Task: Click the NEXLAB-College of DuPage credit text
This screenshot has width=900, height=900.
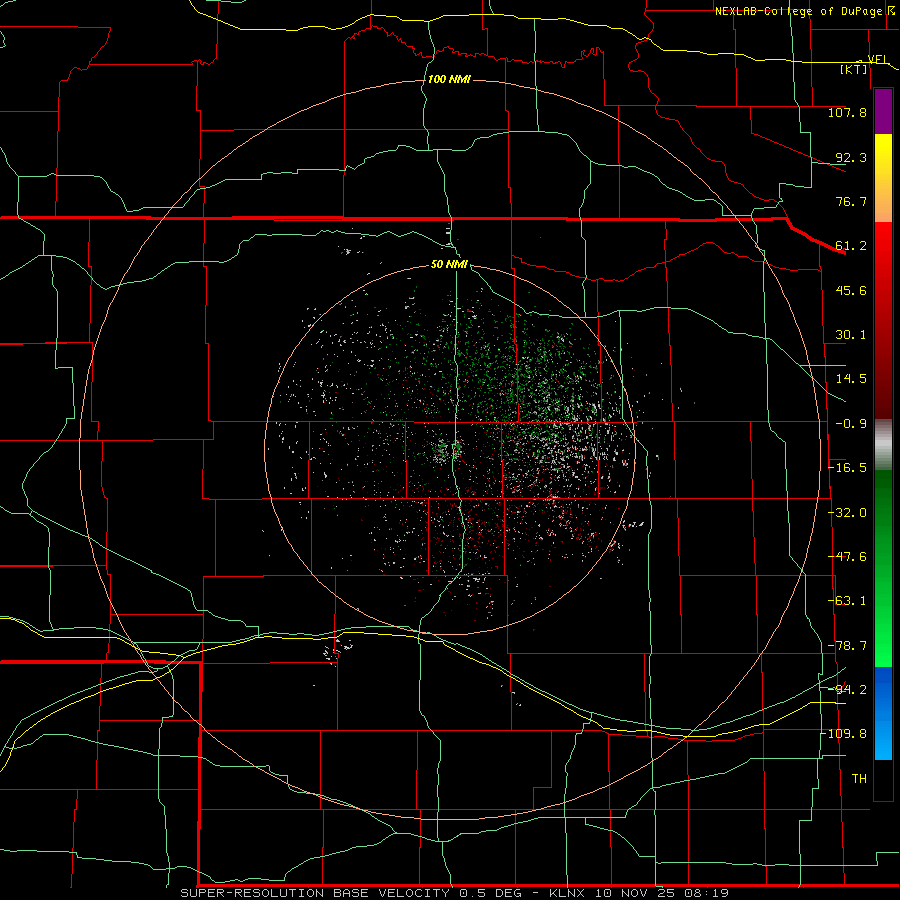Action: point(798,11)
